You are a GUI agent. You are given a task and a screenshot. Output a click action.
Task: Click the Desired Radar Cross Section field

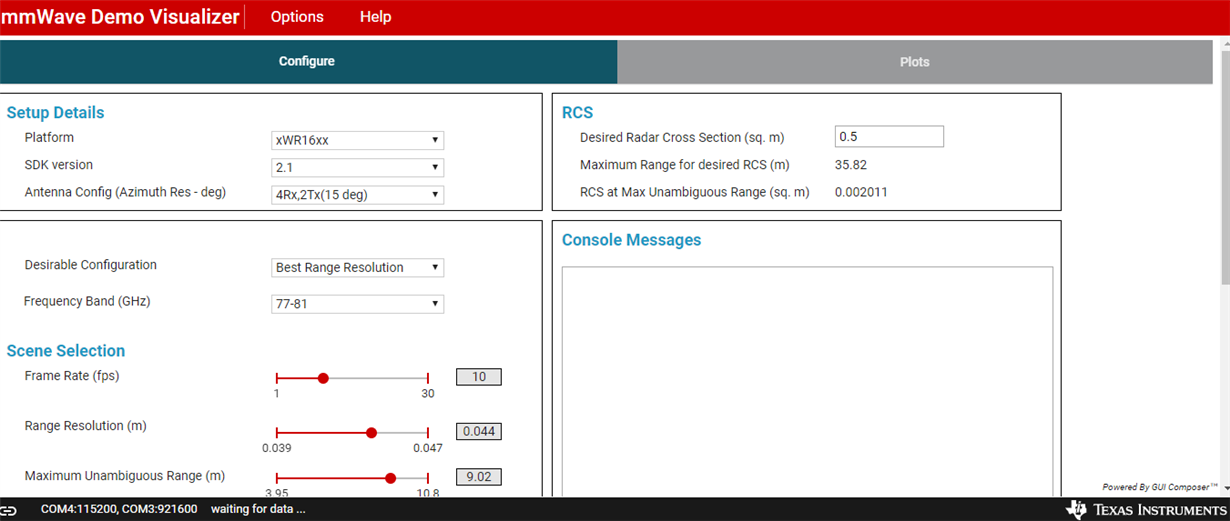point(889,136)
